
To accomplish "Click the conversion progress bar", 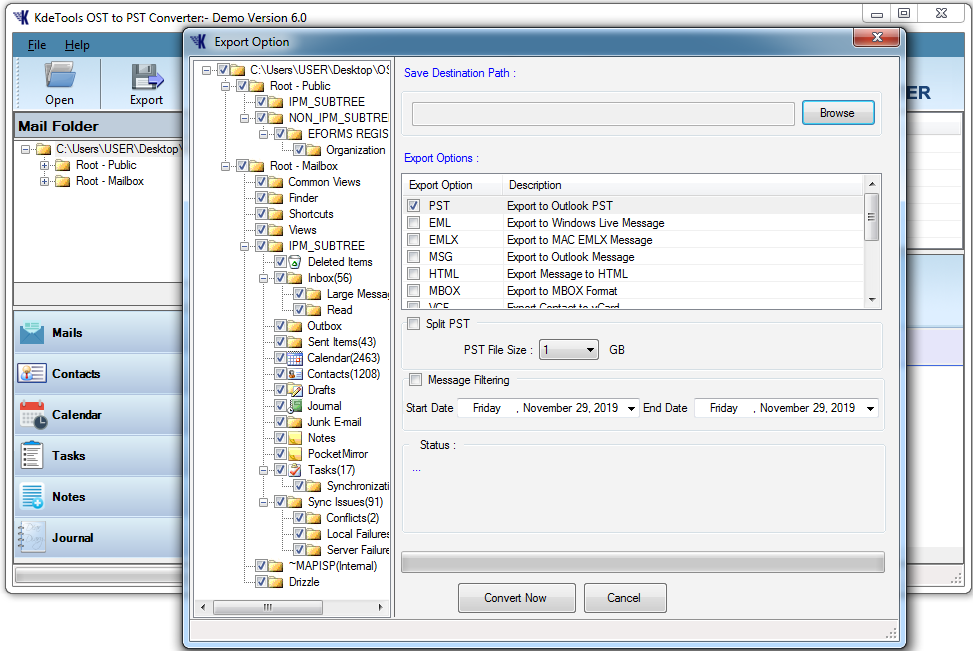I will click(643, 562).
